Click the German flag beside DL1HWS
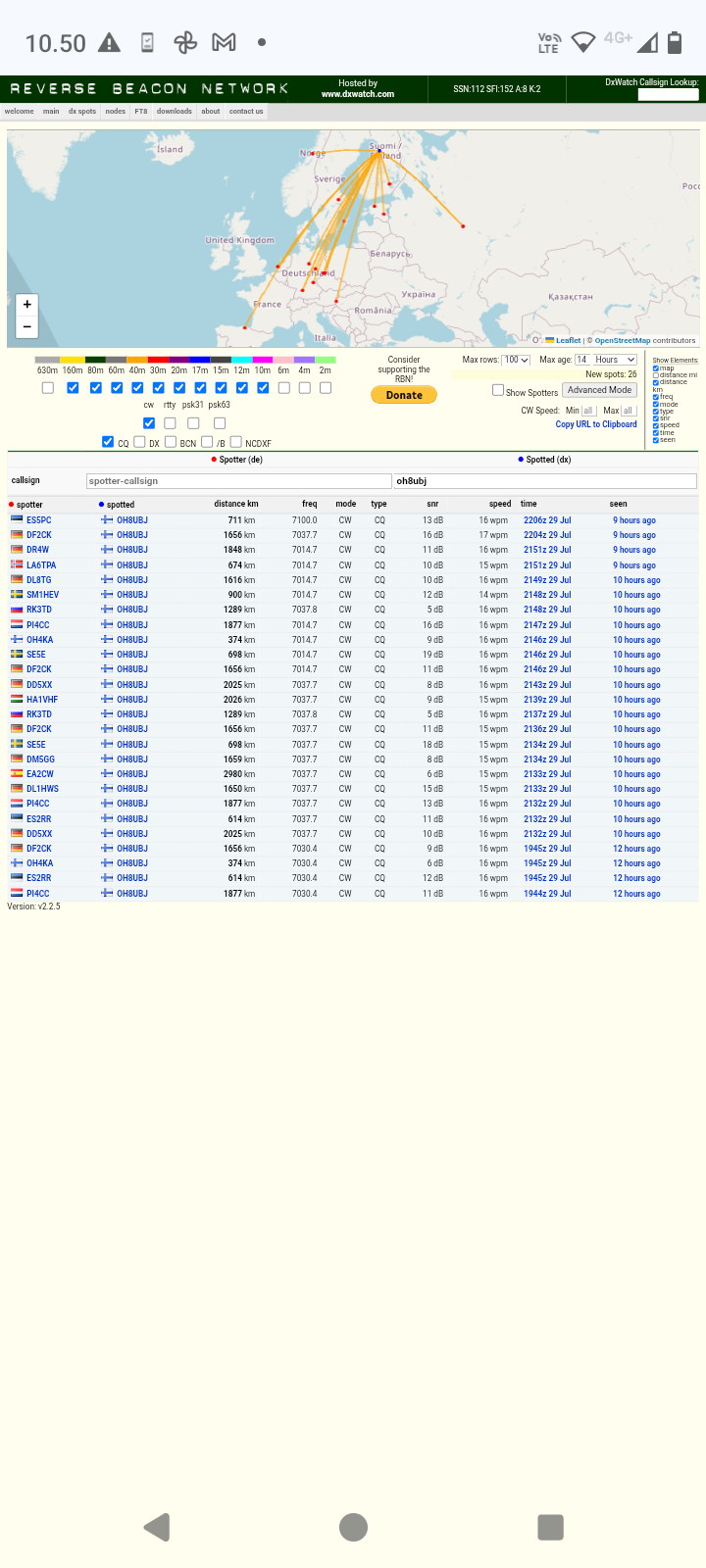 (17, 789)
